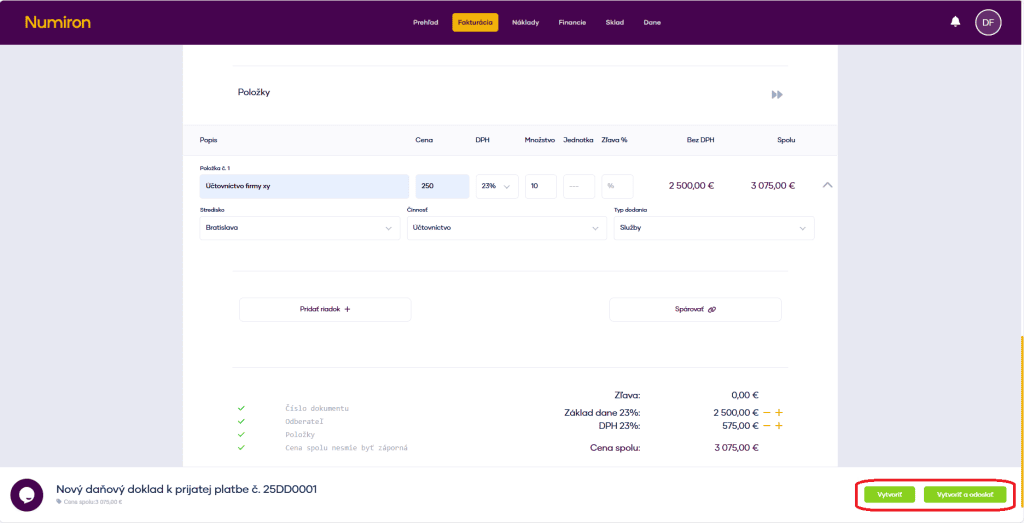This screenshot has width=1024, height=523.
Task: Click the plus icon beside Základ dane 23%
Action: click(x=778, y=412)
